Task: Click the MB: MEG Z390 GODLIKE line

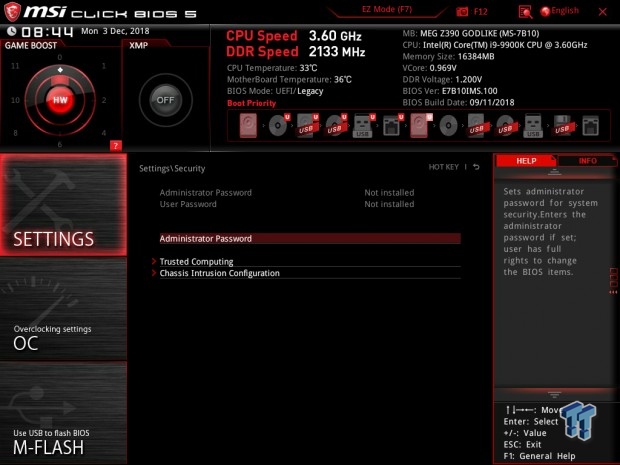Action: coord(471,33)
